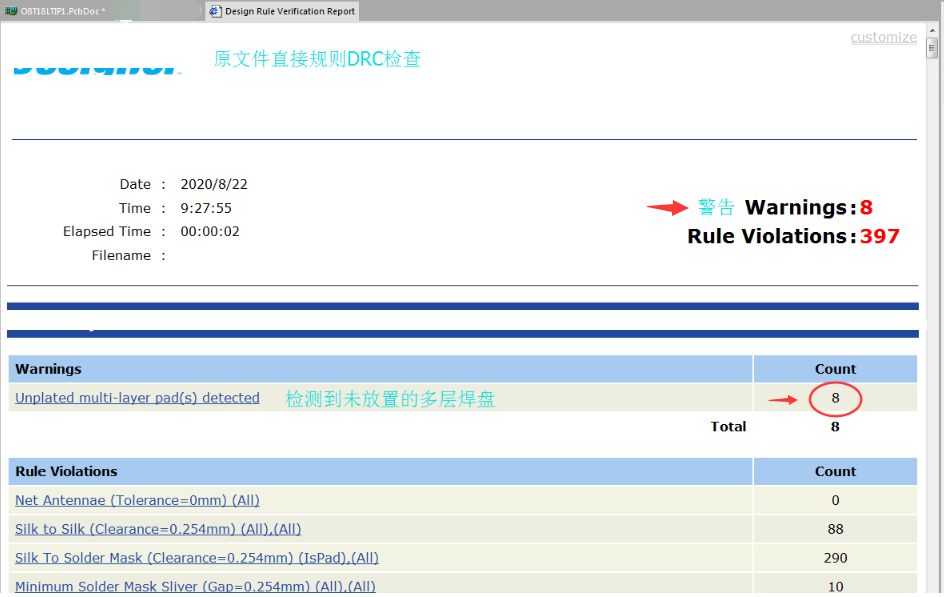944x597 pixels.
Task: Click the red-circled warning count 8
Action: (835, 398)
